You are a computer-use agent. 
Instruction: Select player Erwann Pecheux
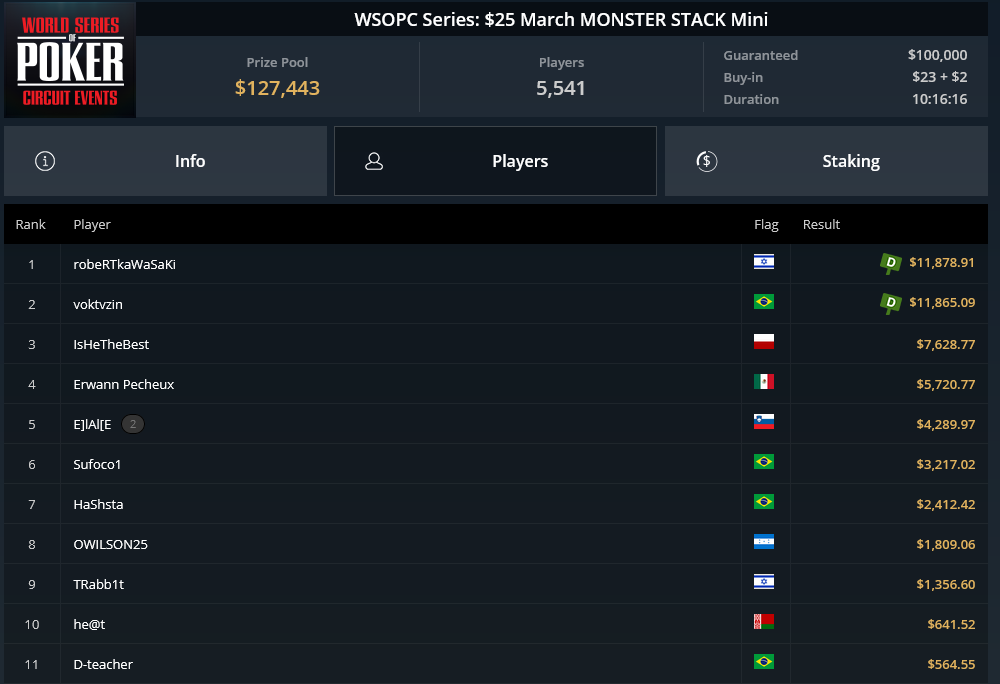124,384
